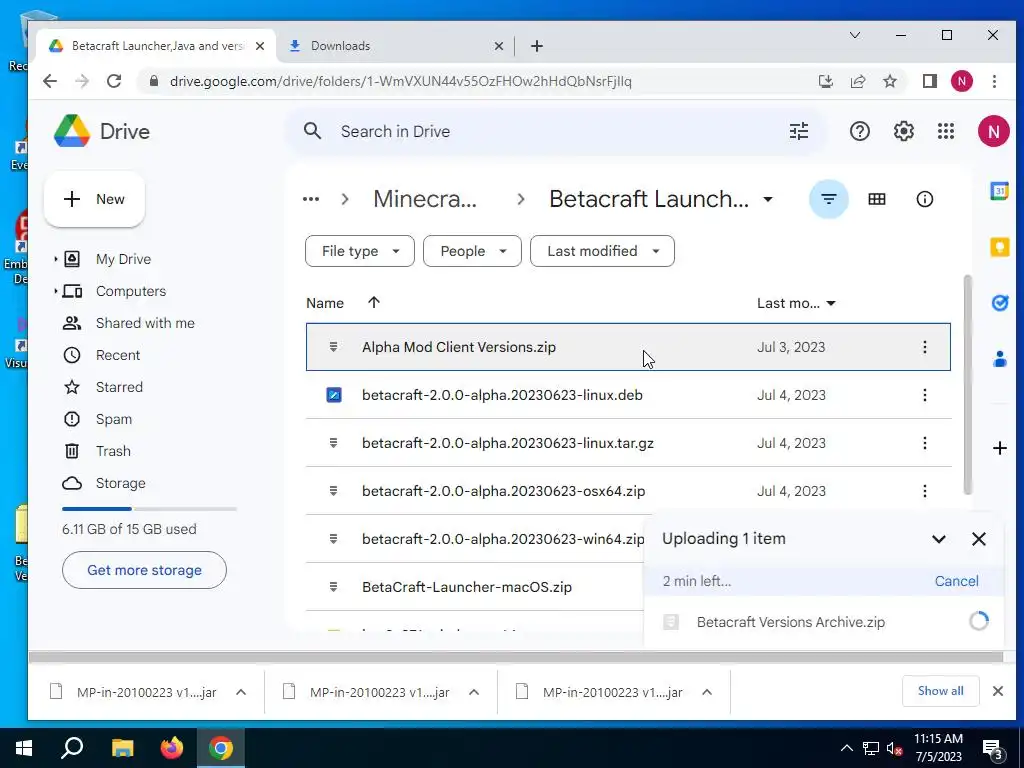Install app icon in address bar

(x=825, y=81)
